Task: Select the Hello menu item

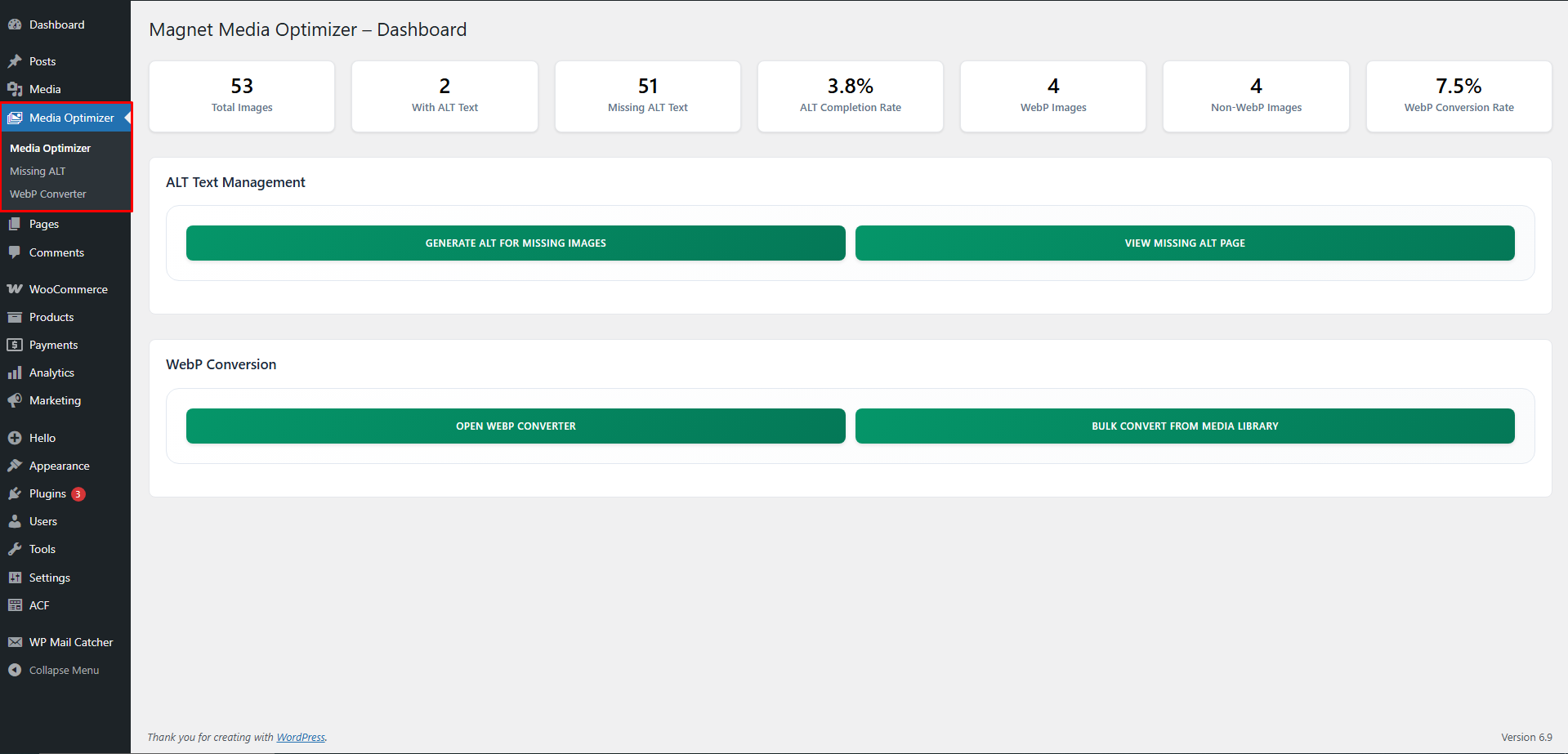Action: [x=65, y=438]
